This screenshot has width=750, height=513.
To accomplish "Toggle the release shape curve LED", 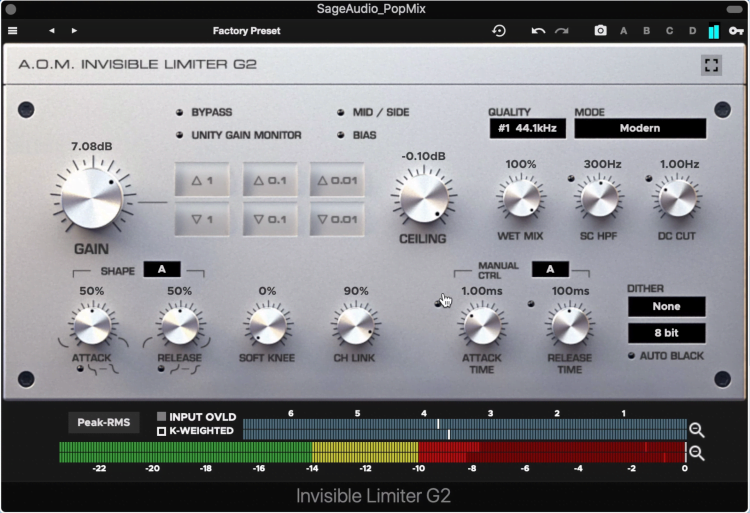I will coord(161,368).
